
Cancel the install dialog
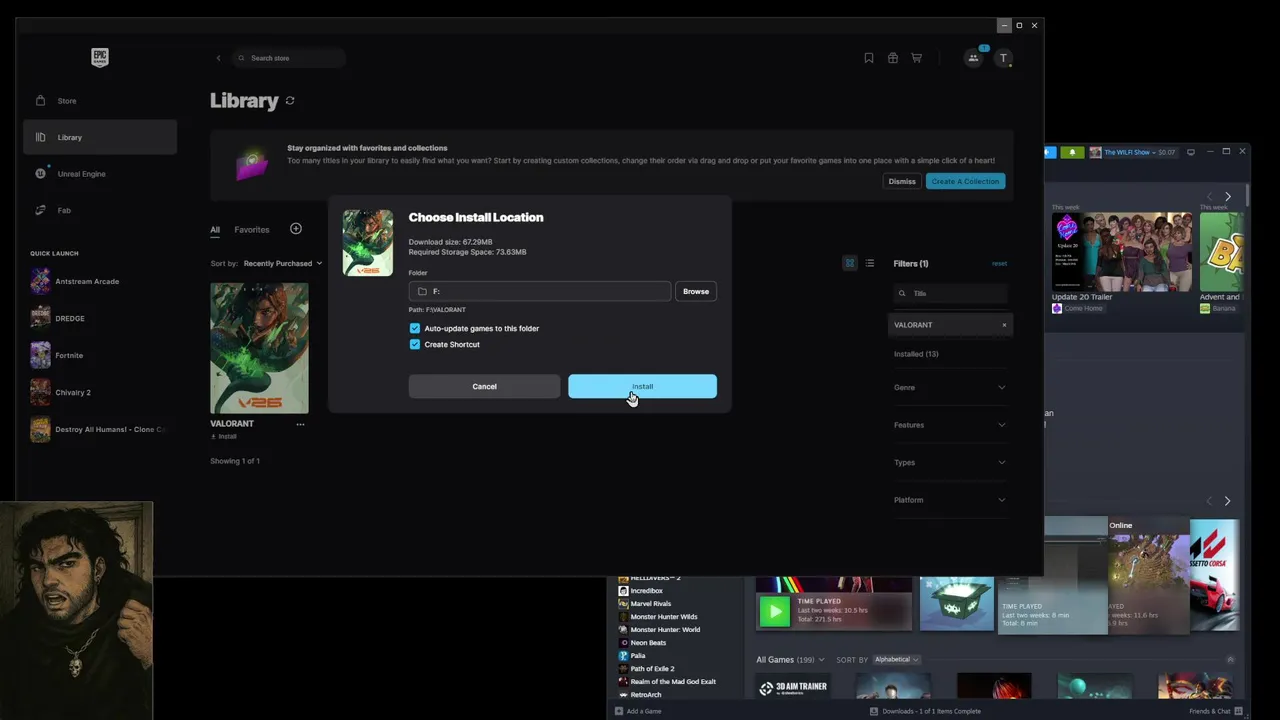point(484,386)
